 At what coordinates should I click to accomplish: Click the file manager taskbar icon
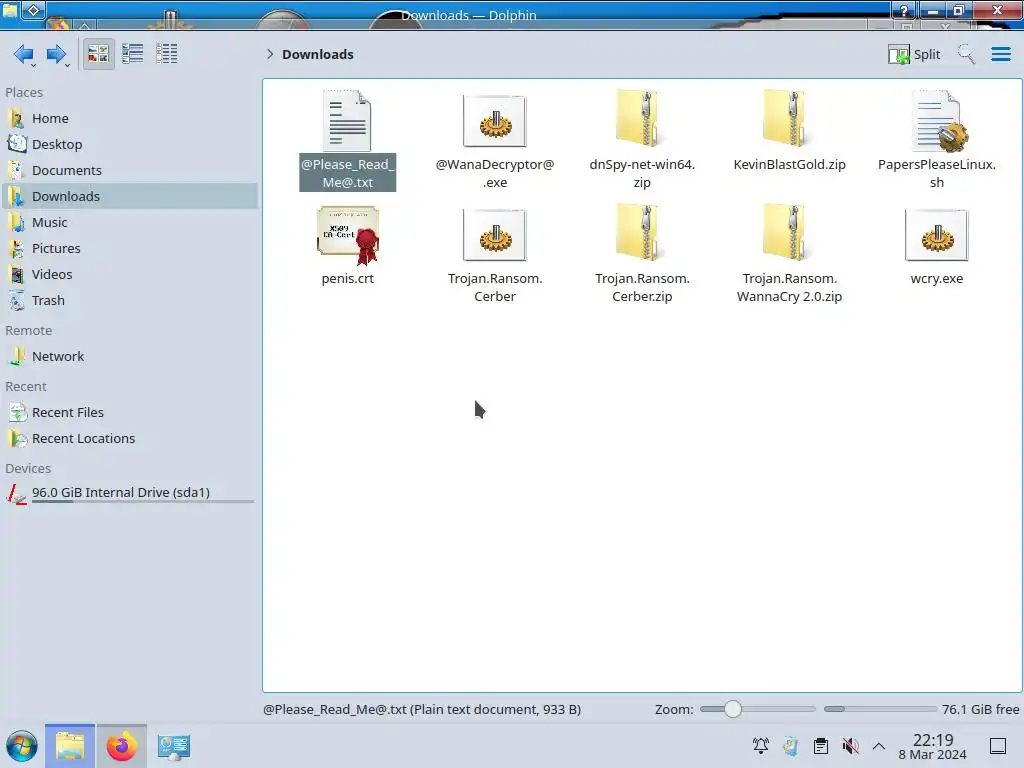[x=70, y=746]
